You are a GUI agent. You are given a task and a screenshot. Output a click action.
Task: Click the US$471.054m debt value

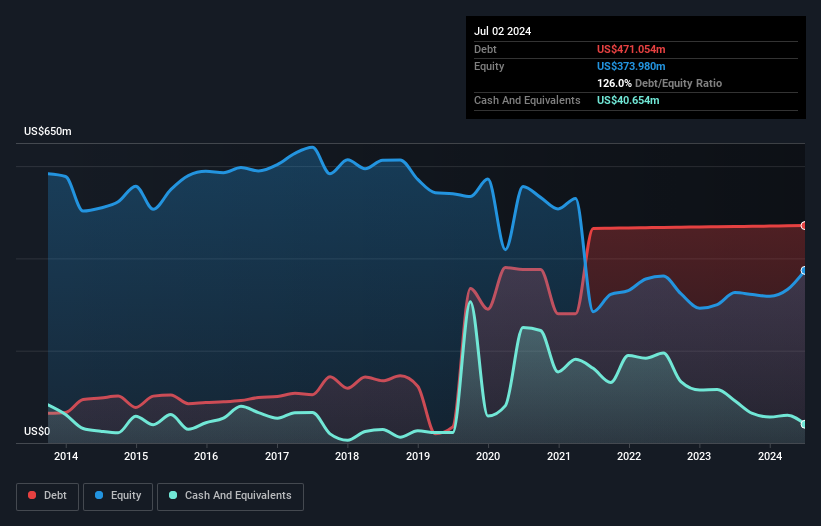(x=631, y=49)
